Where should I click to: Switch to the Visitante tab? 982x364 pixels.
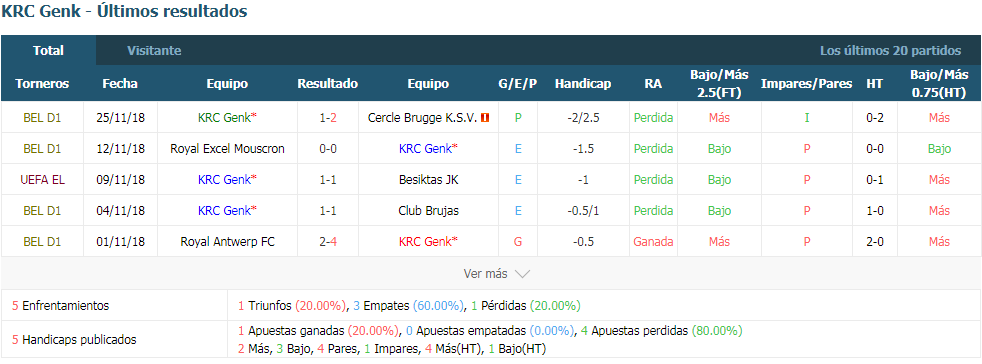coord(154,51)
